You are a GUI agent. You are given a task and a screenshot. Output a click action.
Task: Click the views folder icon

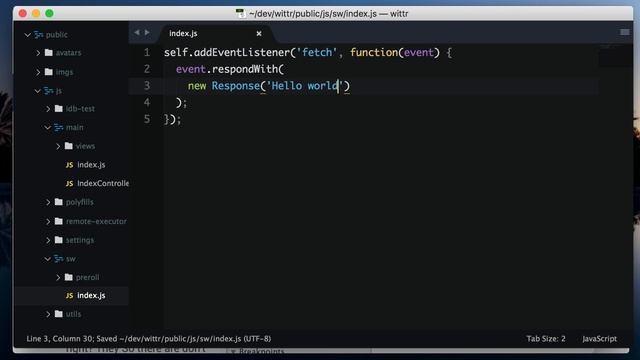pos(69,146)
